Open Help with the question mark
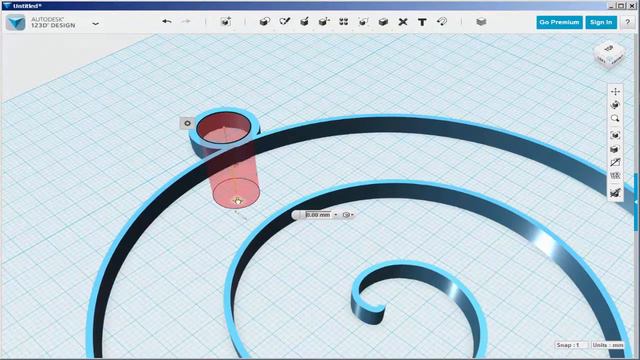Screen dimensions: 640x360 (628, 23)
